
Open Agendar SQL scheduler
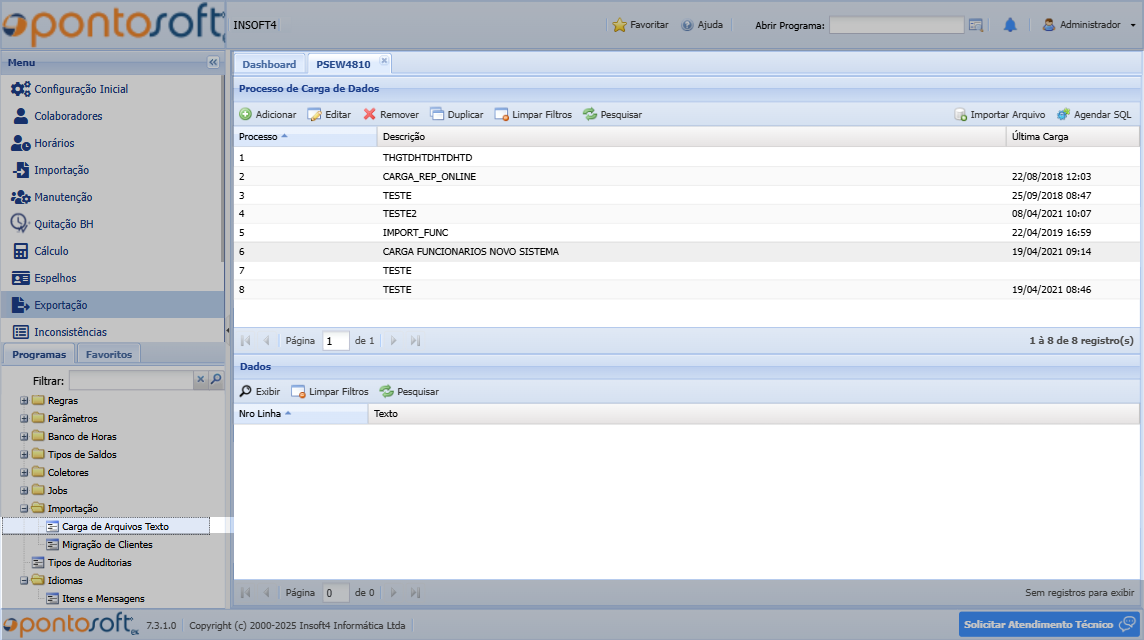[x=1064, y=115]
